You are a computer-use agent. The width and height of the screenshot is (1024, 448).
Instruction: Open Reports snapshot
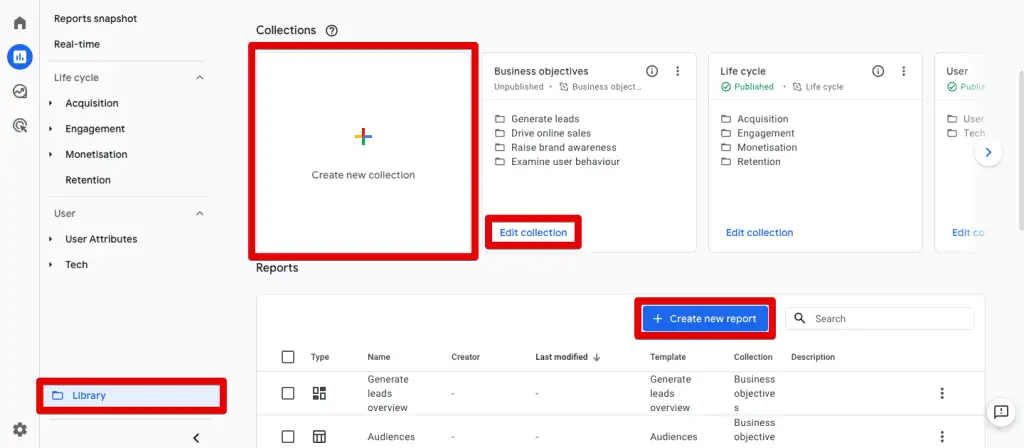coord(95,19)
